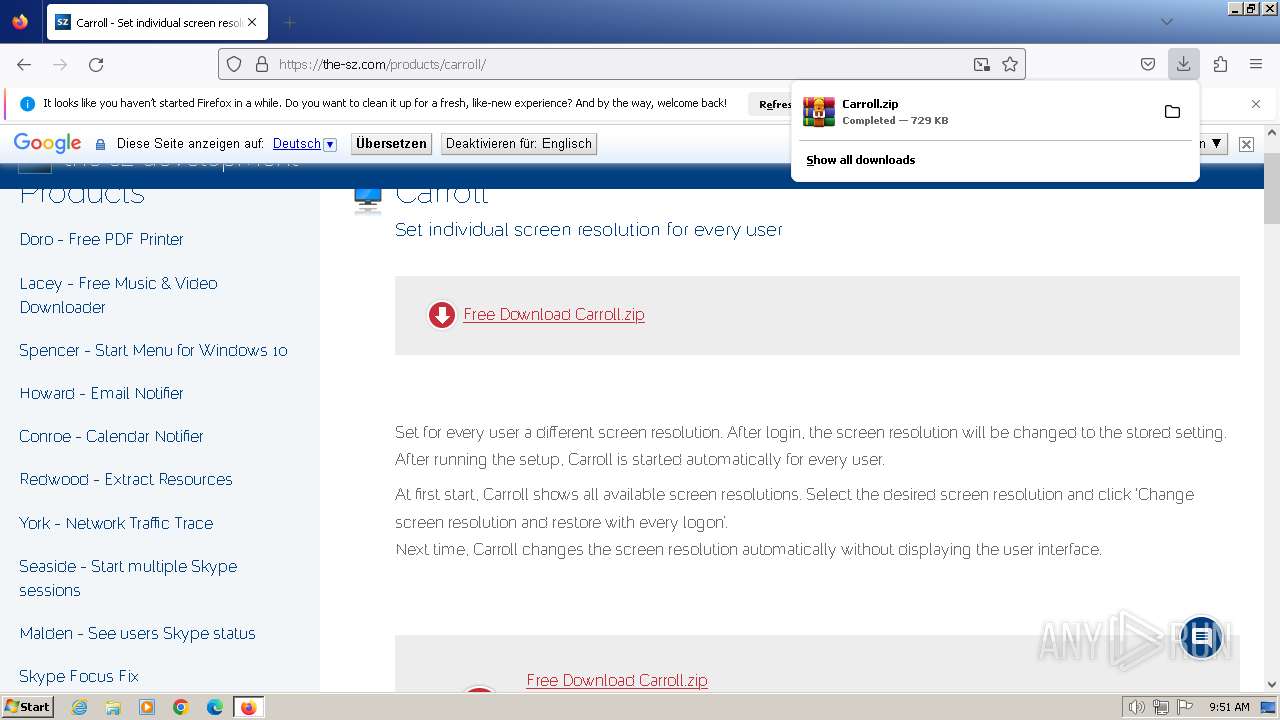
Task: Switch to the Firefox taskbar button
Action: pyautogui.click(x=248, y=707)
